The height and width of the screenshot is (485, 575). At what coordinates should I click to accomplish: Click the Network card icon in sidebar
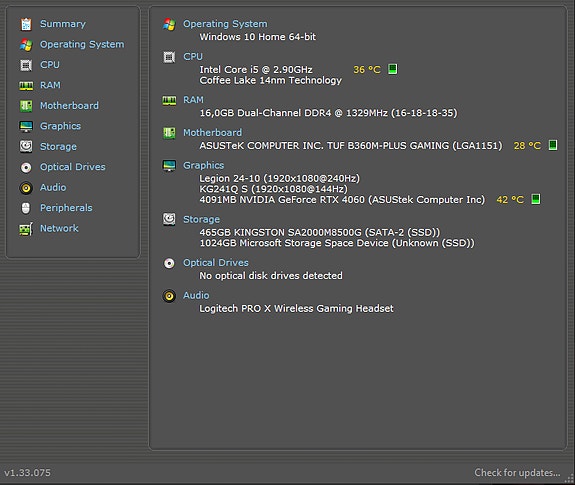click(26, 229)
